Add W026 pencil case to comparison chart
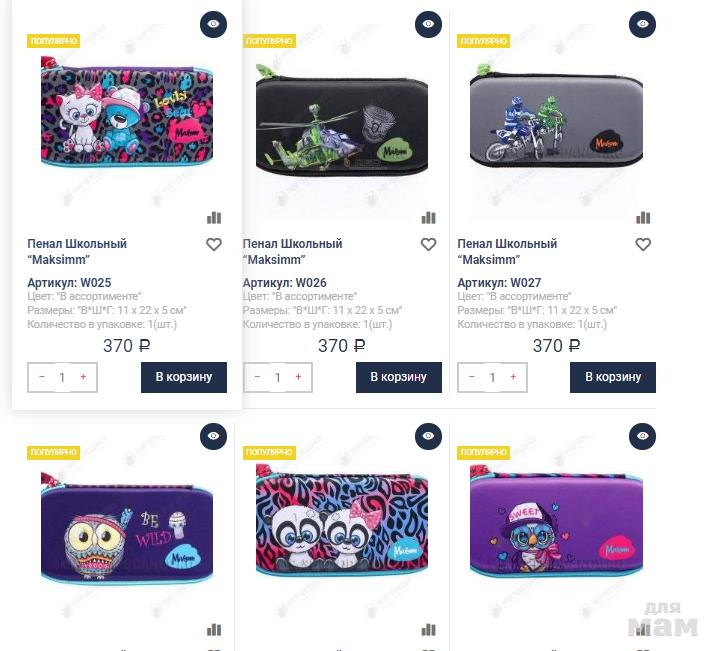The image size is (713, 651). coord(428,218)
